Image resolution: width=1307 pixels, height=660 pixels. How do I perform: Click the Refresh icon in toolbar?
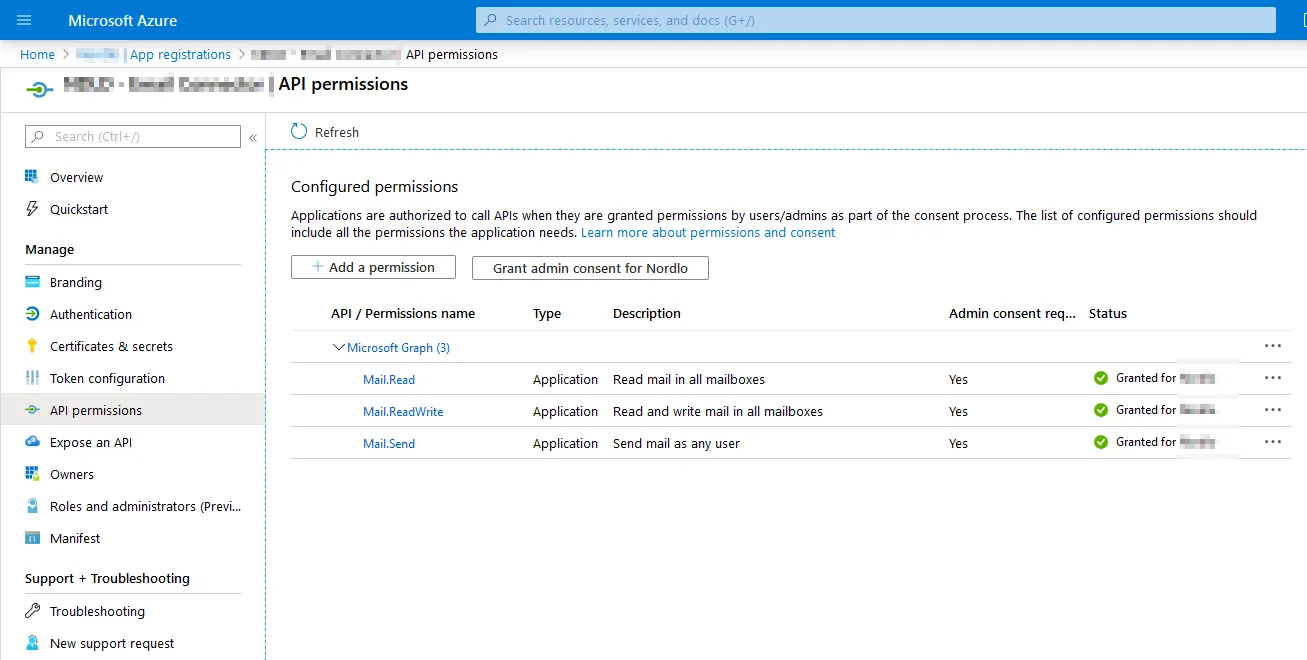pos(299,132)
